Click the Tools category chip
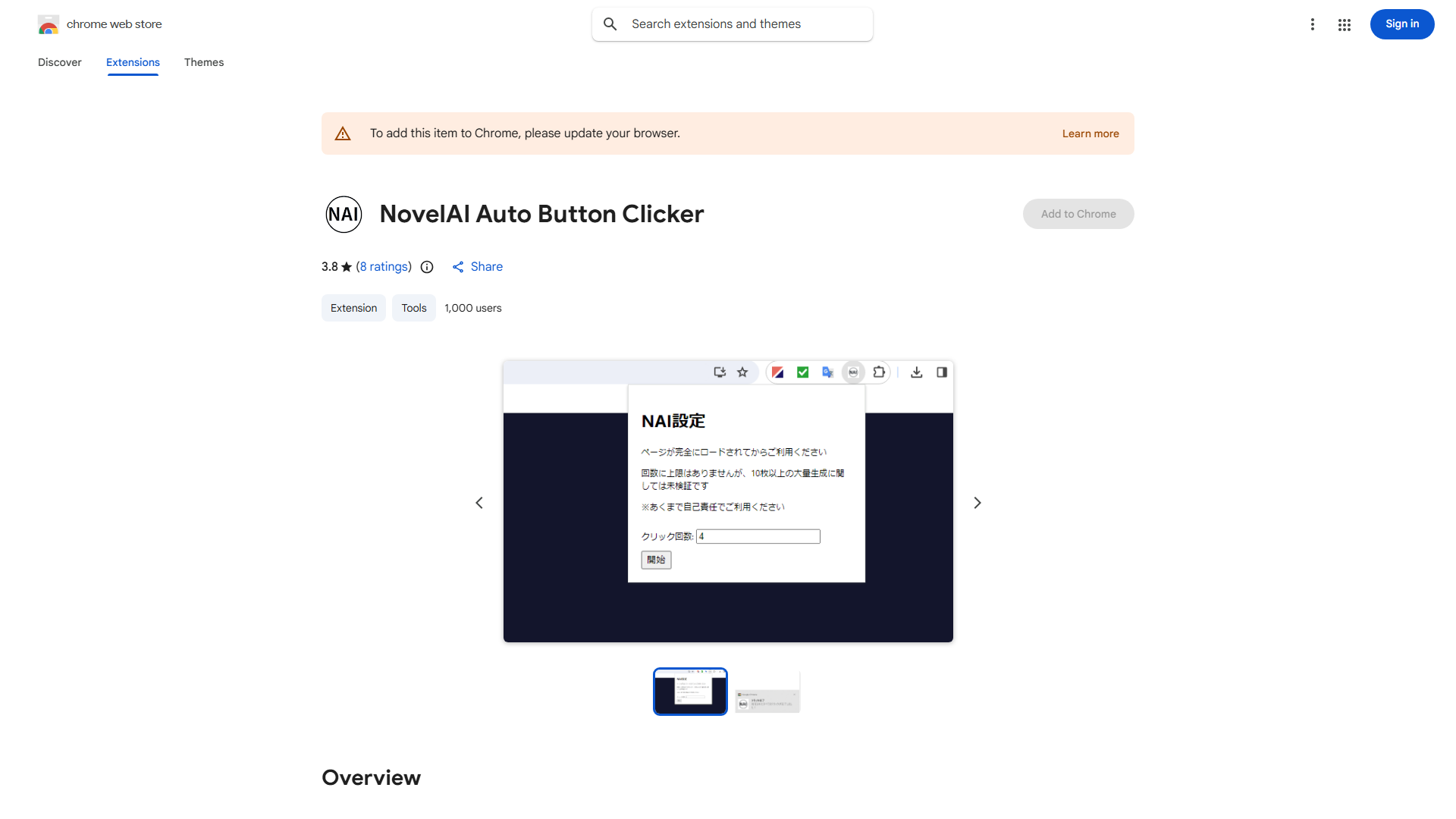The image size is (1456, 819). pos(413,308)
